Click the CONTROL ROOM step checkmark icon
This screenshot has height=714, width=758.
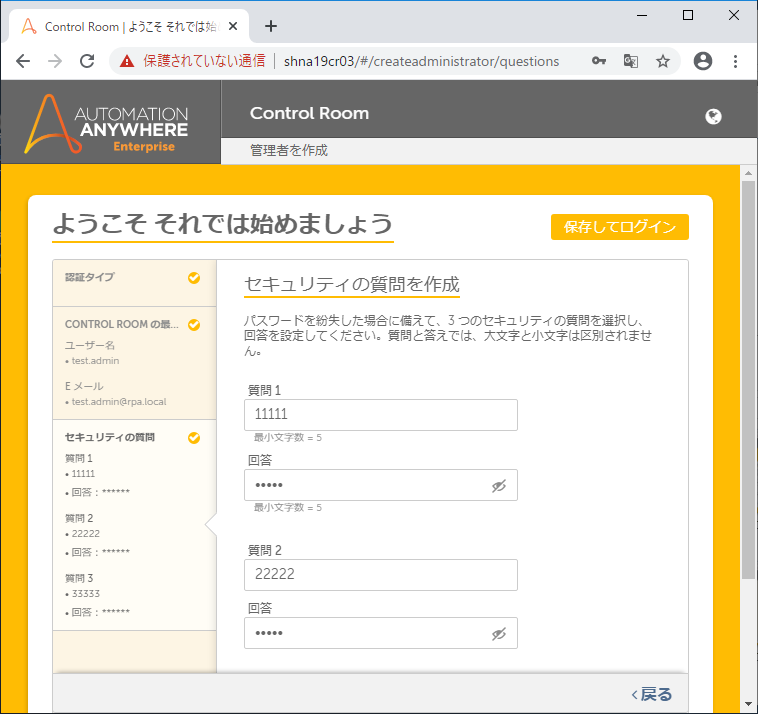tap(194, 325)
